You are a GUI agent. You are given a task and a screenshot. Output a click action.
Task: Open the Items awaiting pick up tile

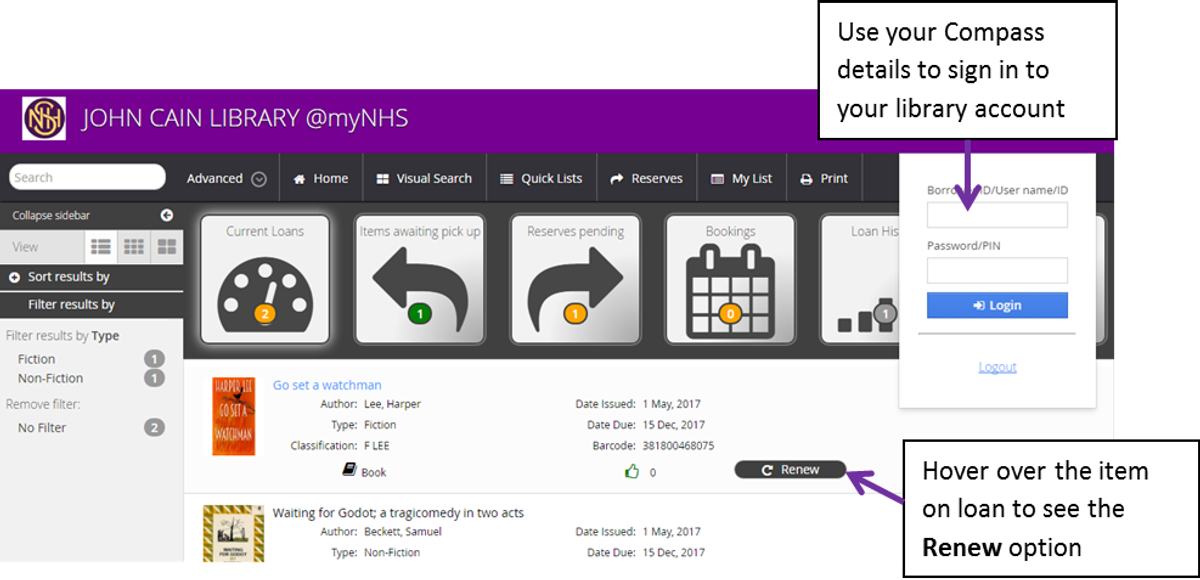tap(420, 279)
